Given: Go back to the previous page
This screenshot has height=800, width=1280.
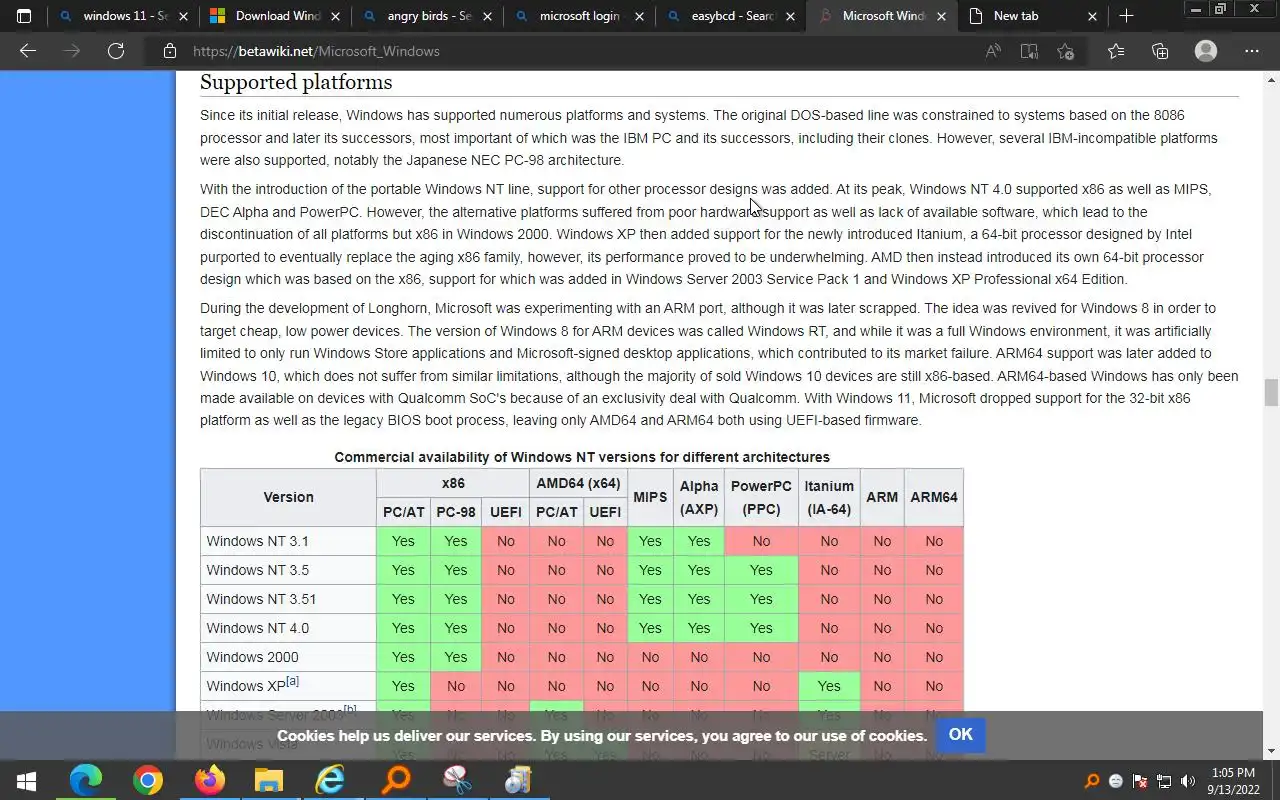Looking at the screenshot, I should coord(28,51).
